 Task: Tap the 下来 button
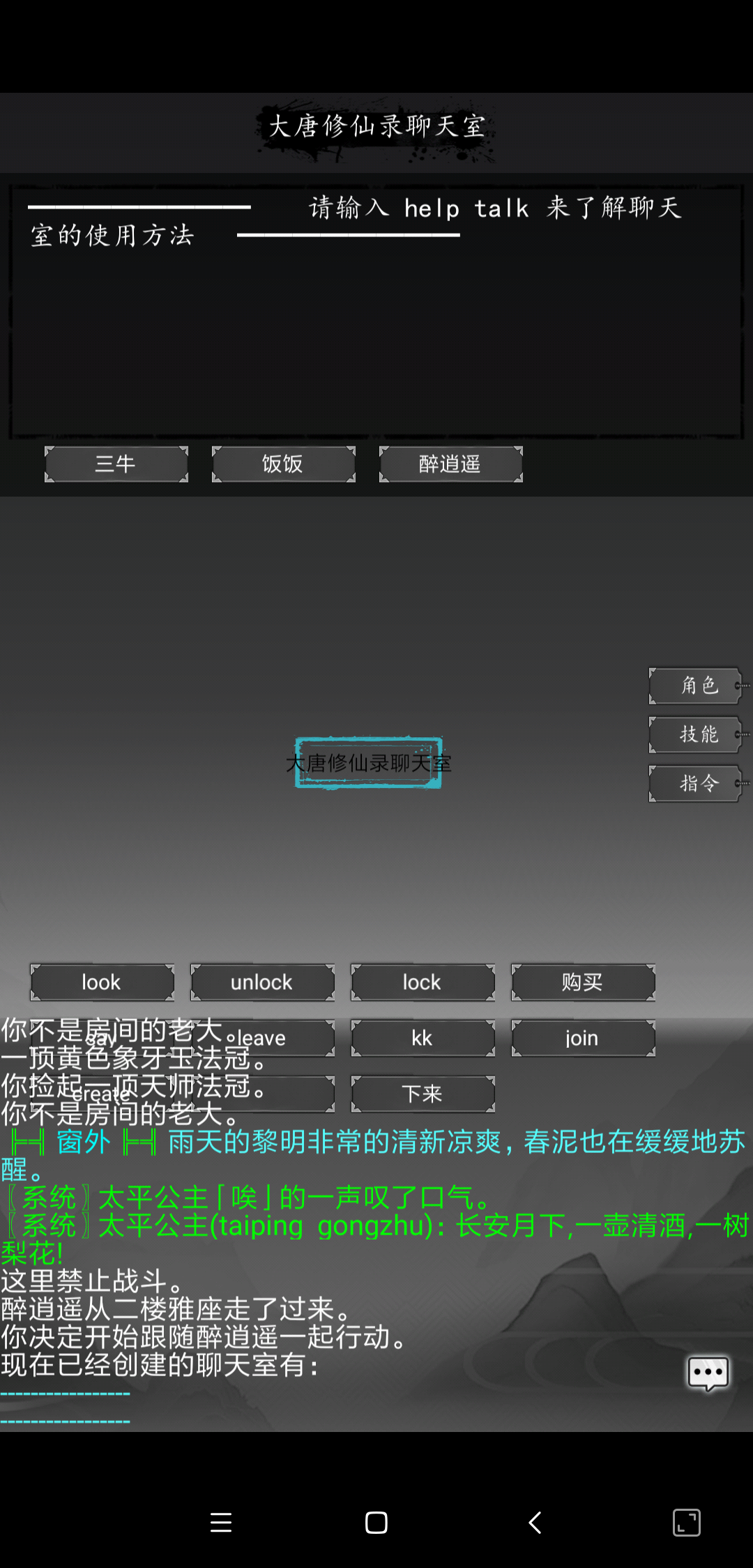pyautogui.click(x=423, y=1094)
